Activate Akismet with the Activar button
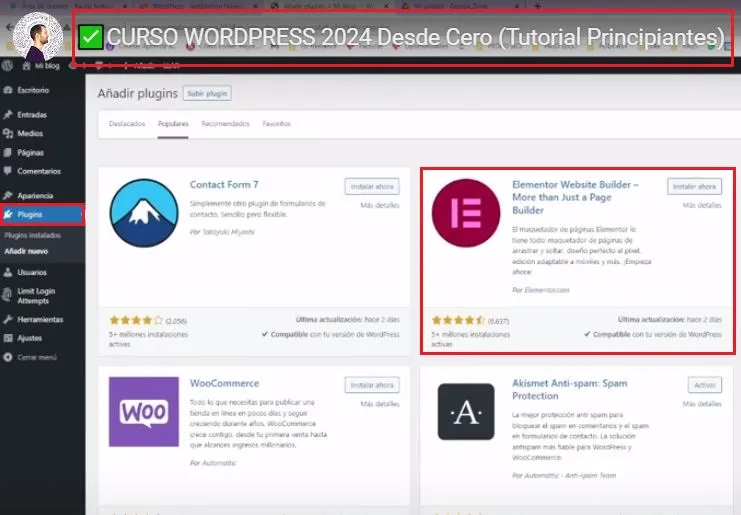 (x=705, y=385)
